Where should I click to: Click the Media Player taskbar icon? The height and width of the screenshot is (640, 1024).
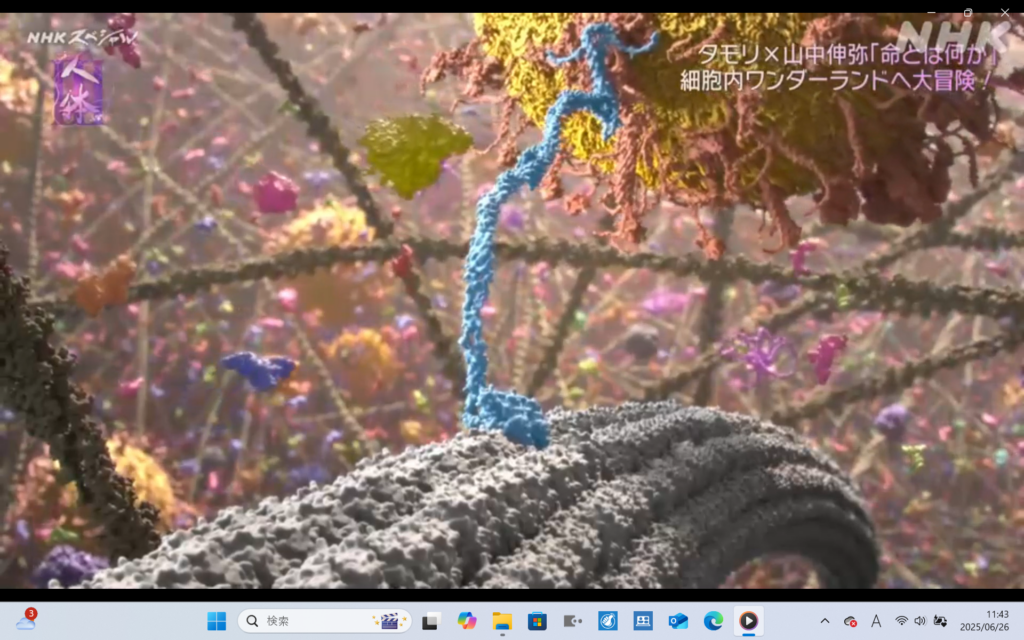pyautogui.click(x=748, y=621)
